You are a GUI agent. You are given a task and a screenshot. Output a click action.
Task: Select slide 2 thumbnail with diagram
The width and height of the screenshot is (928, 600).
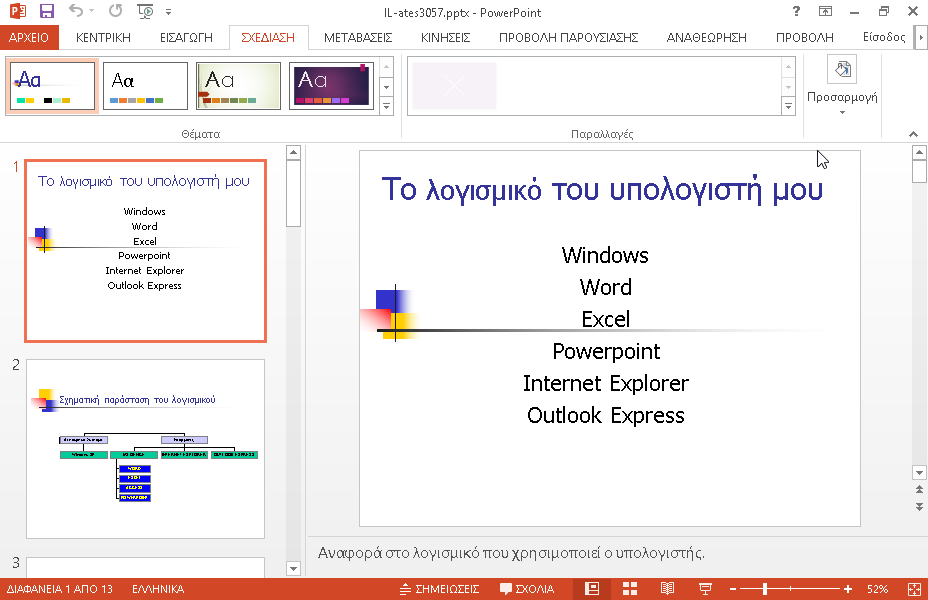(146, 449)
